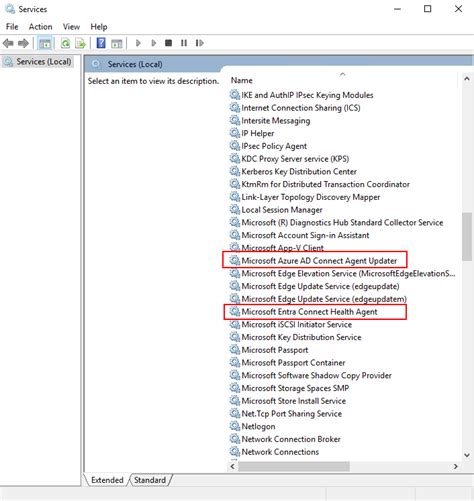The width and height of the screenshot is (474, 501).
Task: Select Services (Local) in the console tree
Action: click(43, 62)
